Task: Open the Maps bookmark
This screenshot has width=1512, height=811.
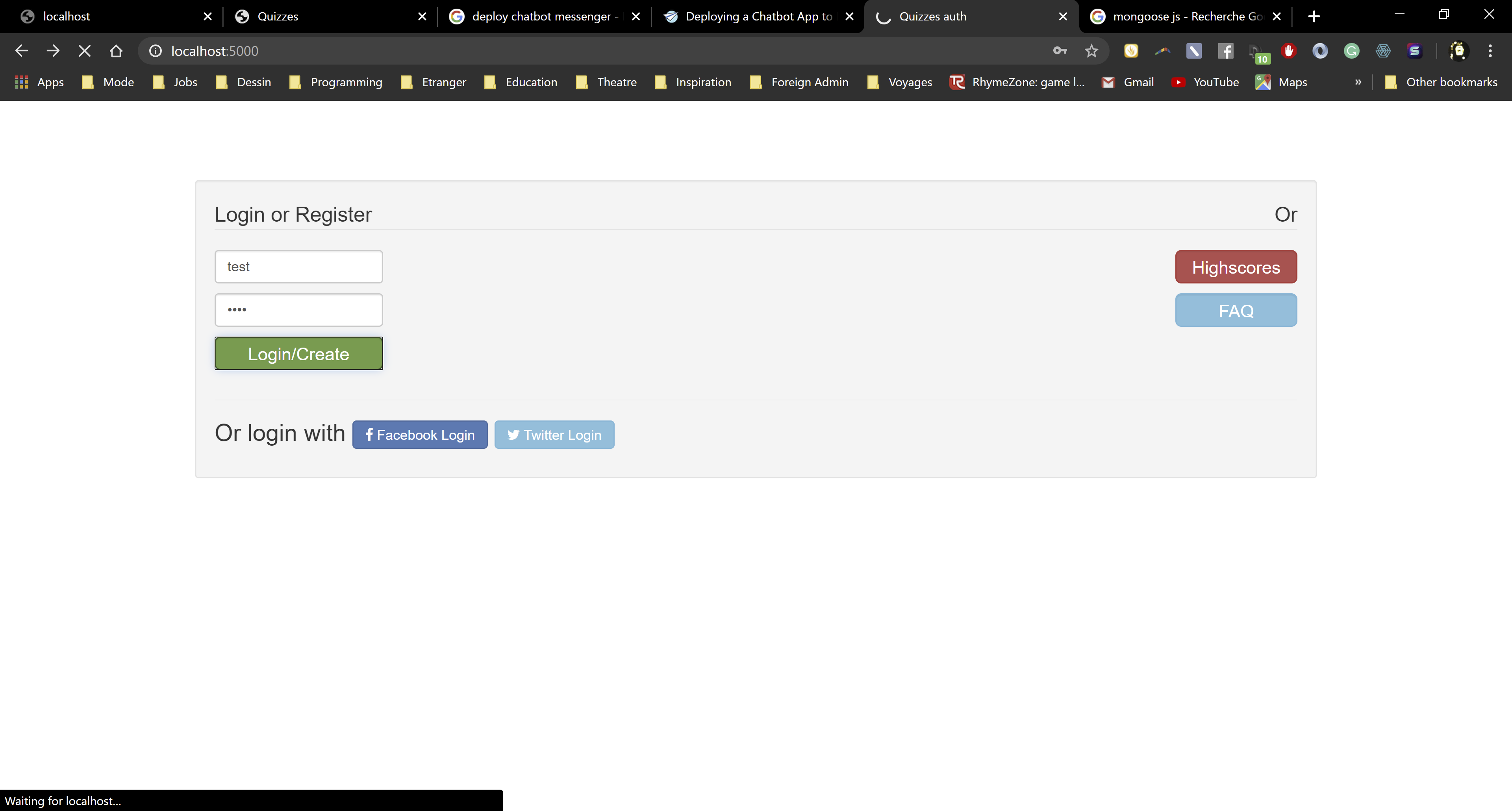Action: (1281, 82)
